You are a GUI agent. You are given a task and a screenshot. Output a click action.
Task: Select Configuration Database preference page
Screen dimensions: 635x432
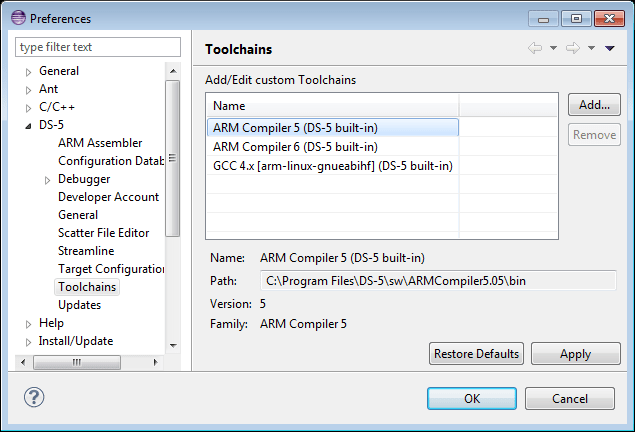point(111,161)
